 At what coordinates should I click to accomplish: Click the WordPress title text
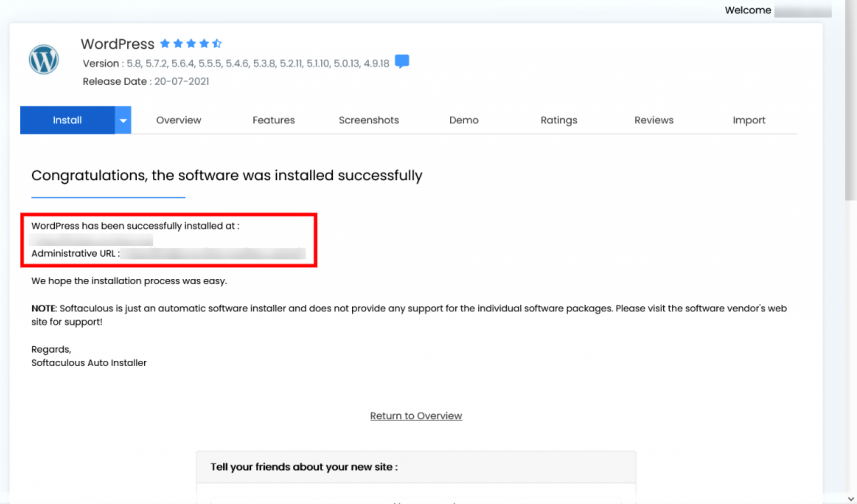click(118, 44)
